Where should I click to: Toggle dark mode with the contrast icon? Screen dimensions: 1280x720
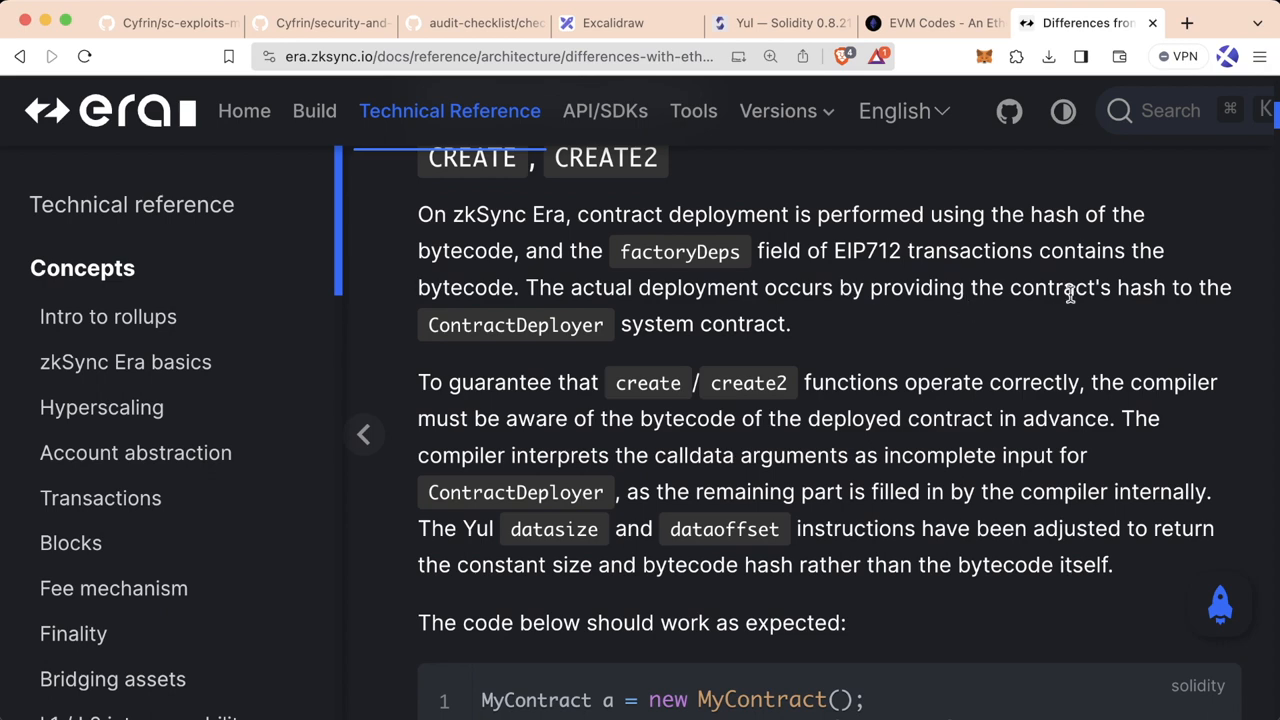point(1063,111)
